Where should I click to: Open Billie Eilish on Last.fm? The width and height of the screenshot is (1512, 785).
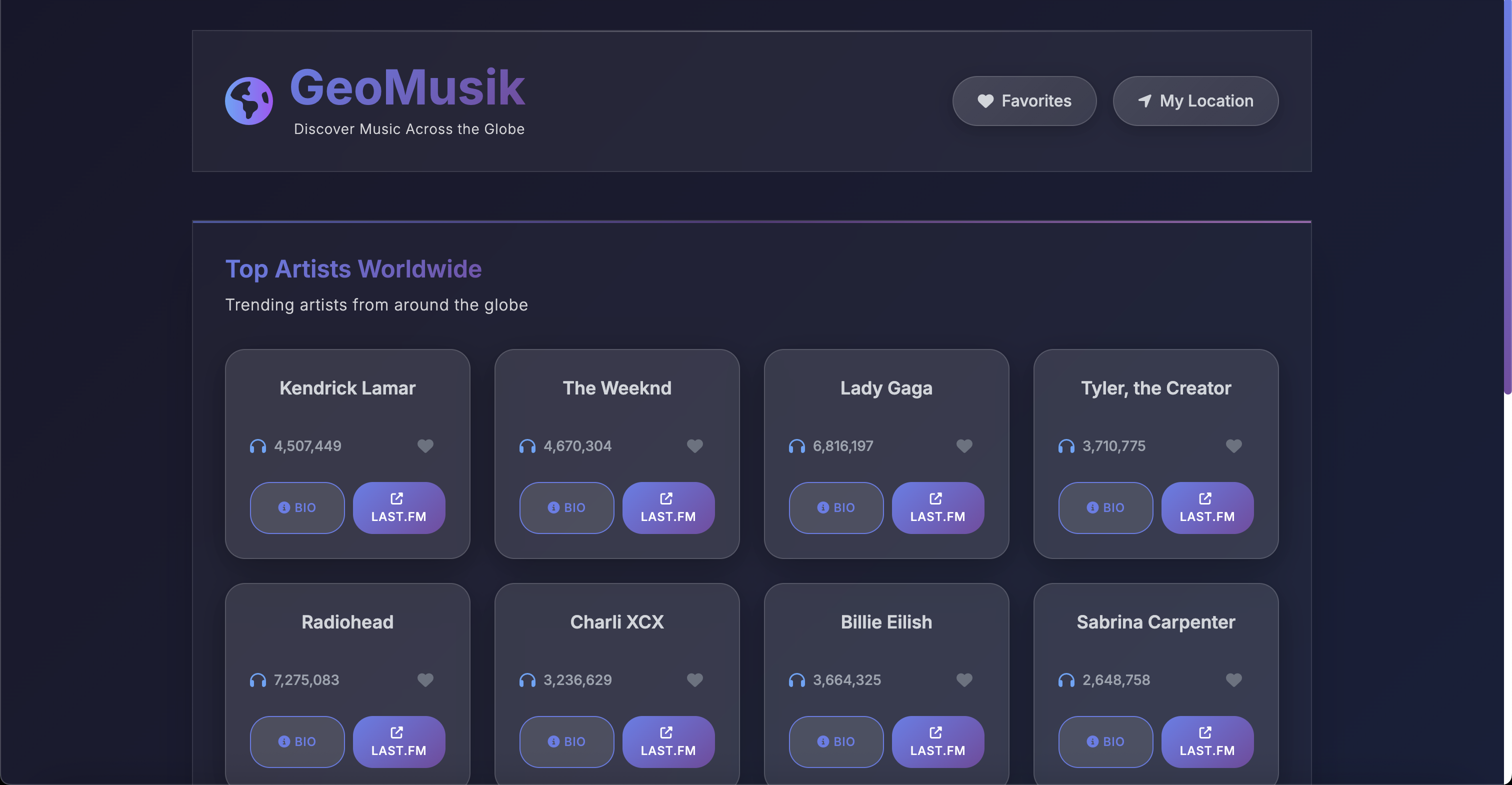pyautogui.click(x=937, y=741)
